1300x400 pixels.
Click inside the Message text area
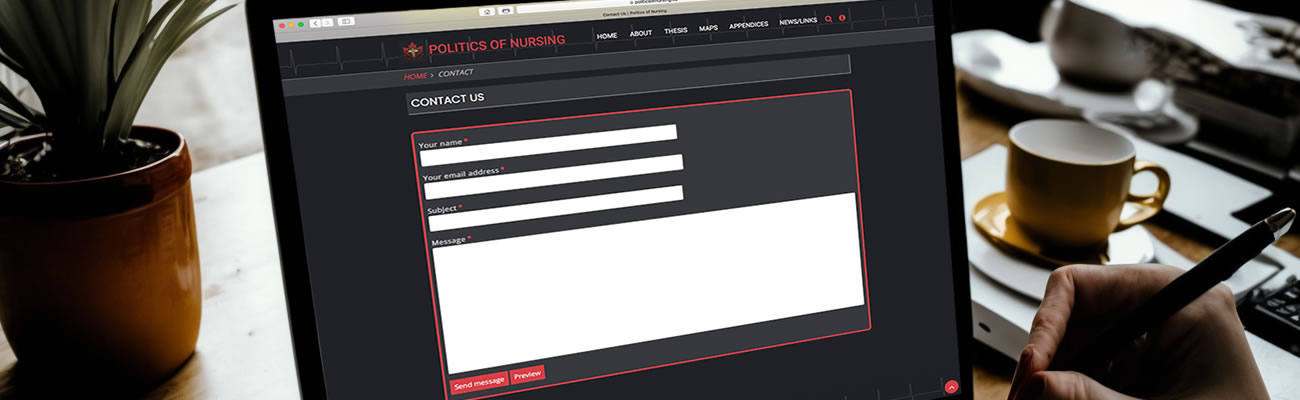[x=650, y=283]
